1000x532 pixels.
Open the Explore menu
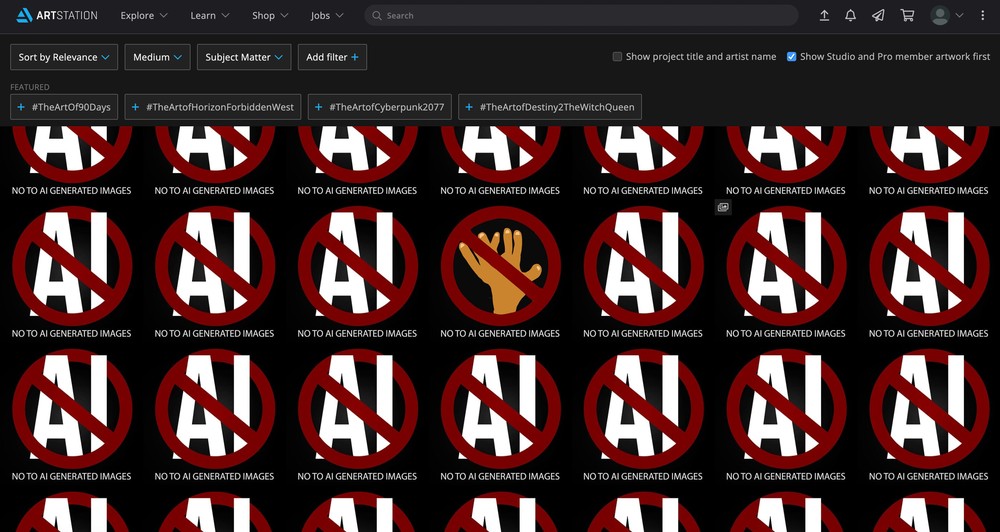tap(144, 15)
